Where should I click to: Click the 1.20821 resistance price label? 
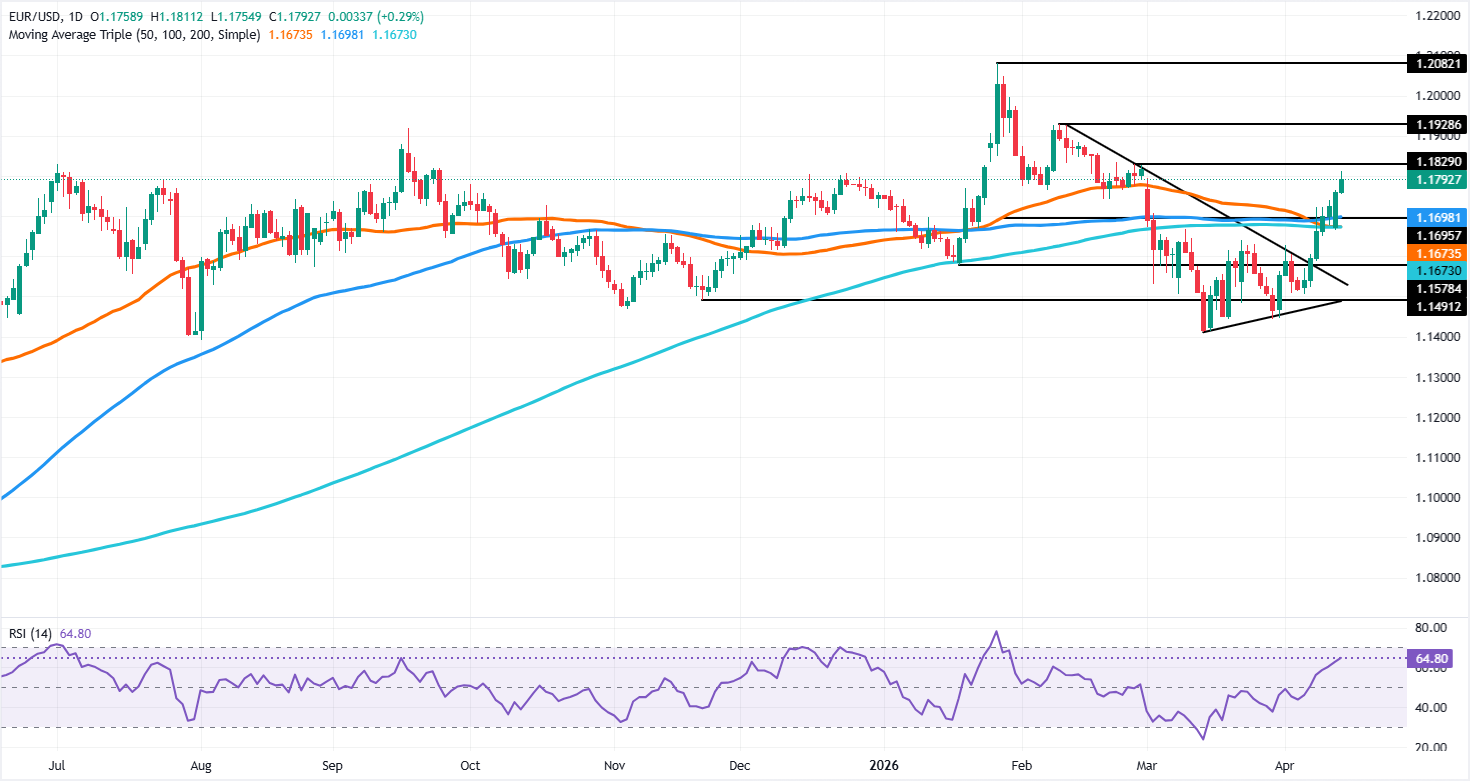[x=1437, y=63]
